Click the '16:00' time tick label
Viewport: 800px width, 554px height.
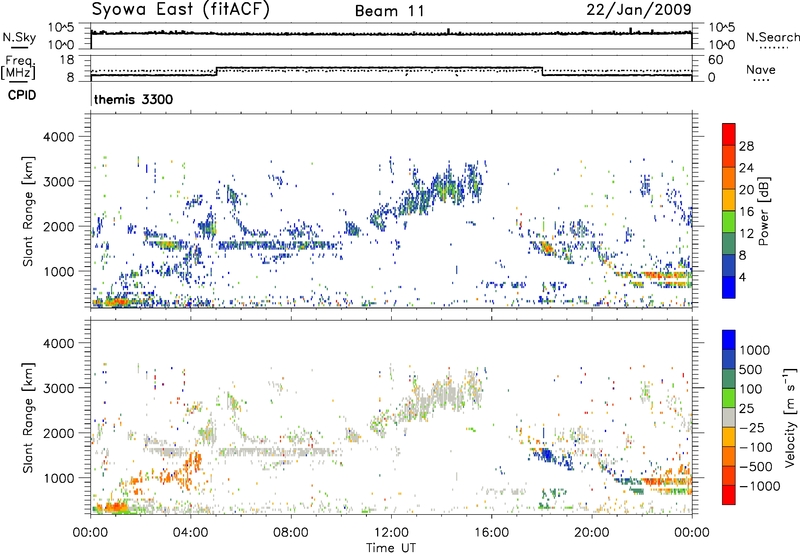coord(491,533)
